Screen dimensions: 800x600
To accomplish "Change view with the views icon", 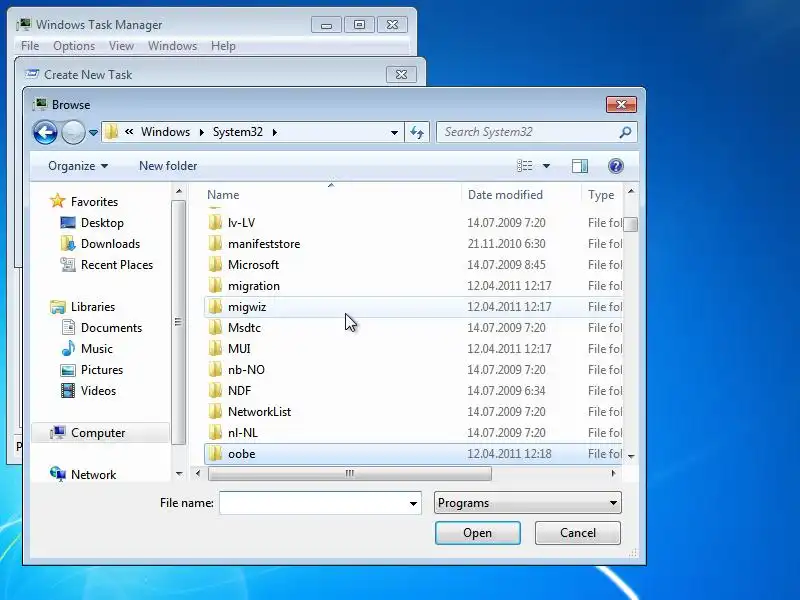I will pyautogui.click(x=524, y=166).
